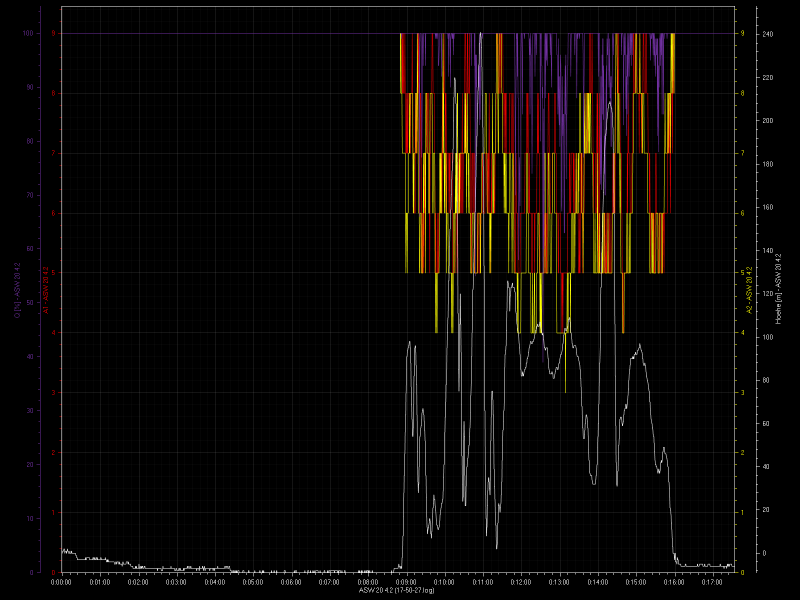Click the 240 value on the Hoehe axis
Viewport: 800px width, 600px height.
point(768,34)
